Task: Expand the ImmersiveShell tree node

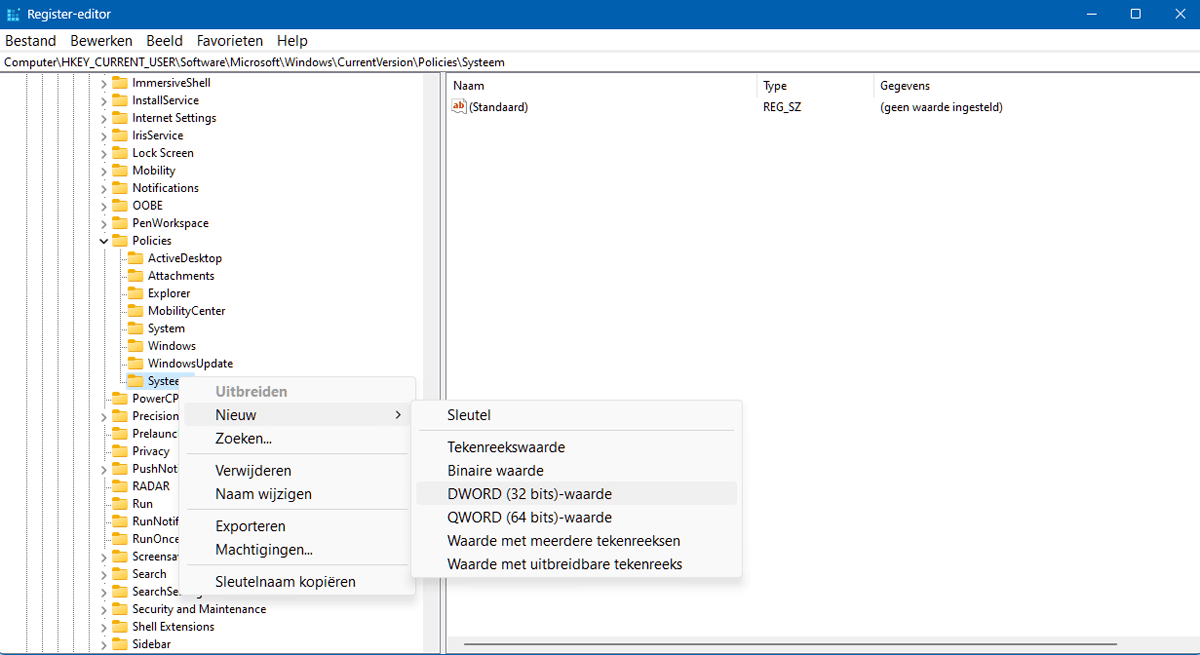Action: tap(104, 83)
